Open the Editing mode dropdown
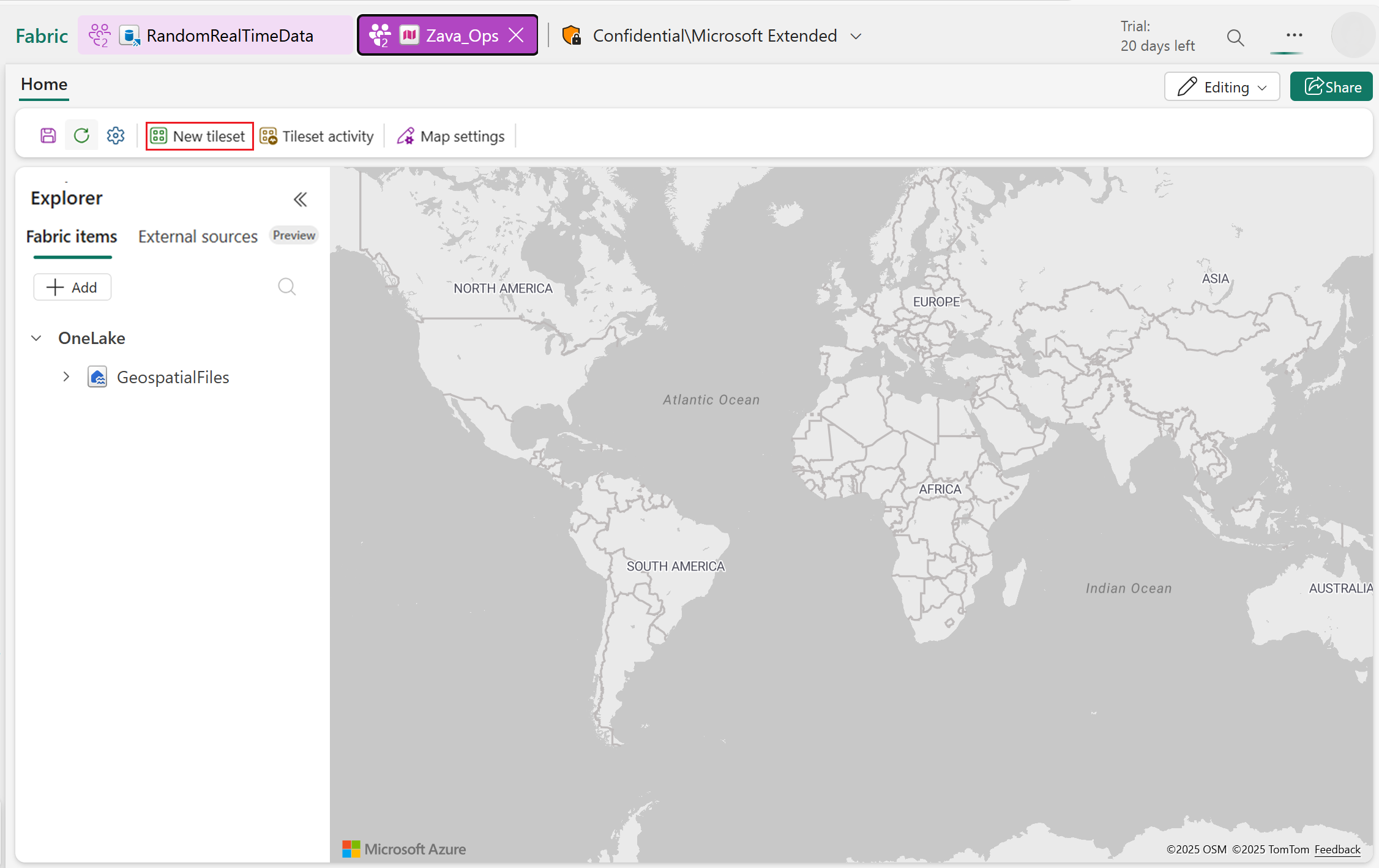Image resolution: width=1379 pixels, height=868 pixels. [1222, 87]
